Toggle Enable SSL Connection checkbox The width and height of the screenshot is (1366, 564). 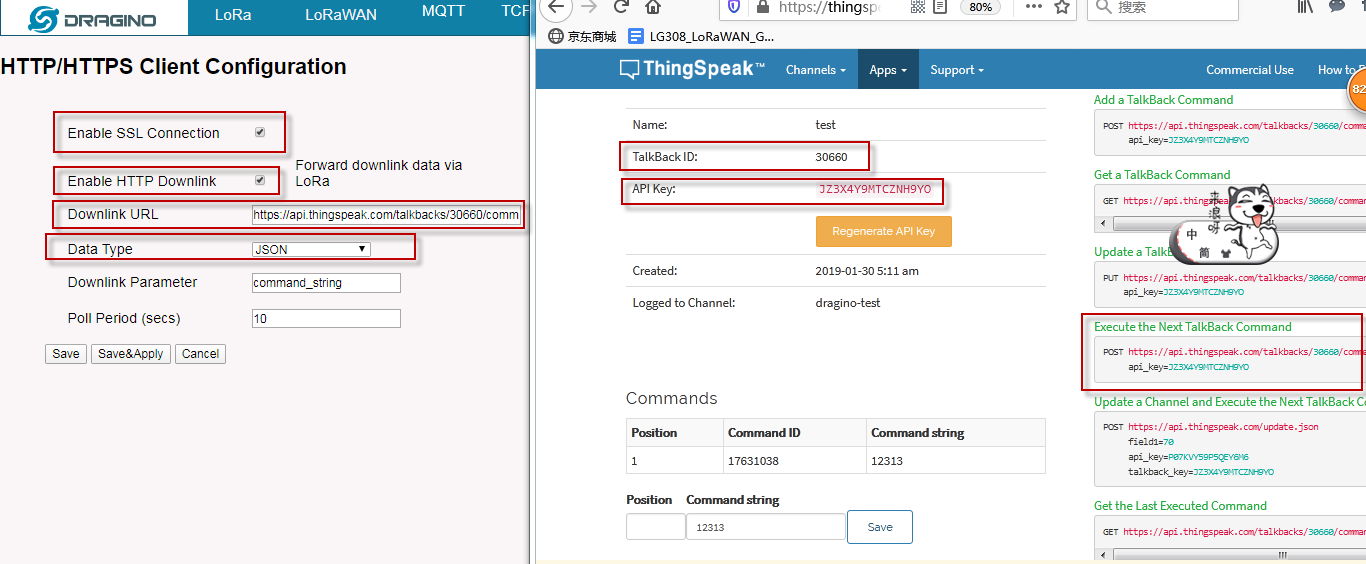(x=260, y=132)
